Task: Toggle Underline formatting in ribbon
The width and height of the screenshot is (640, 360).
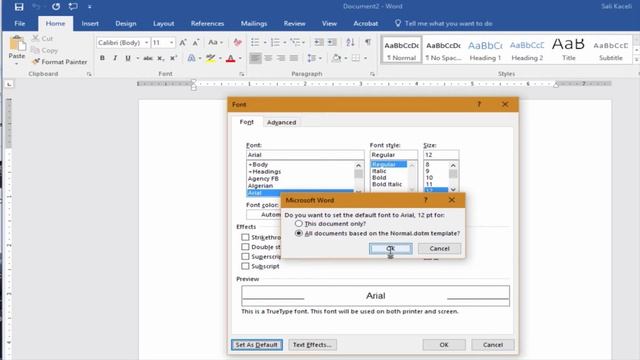Action: pyautogui.click(x=128, y=58)
